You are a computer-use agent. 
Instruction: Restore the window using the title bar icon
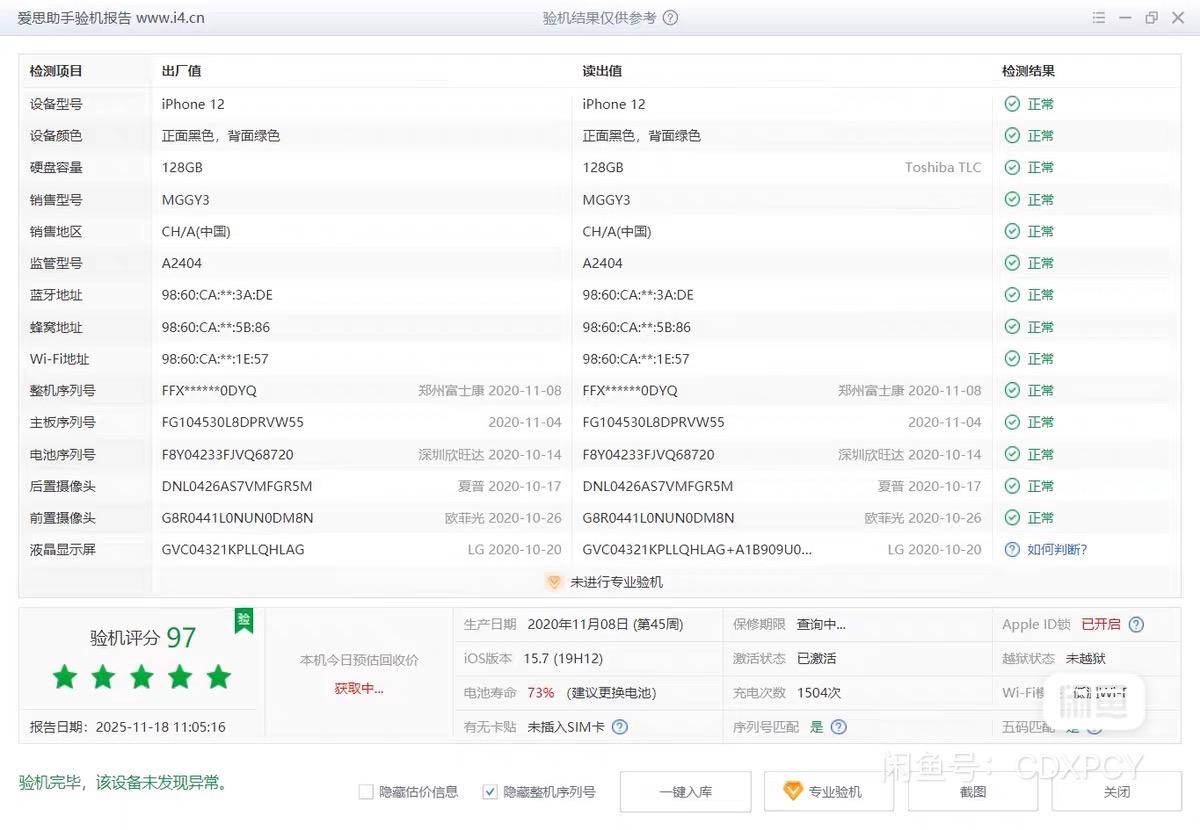click(1152, 18)
